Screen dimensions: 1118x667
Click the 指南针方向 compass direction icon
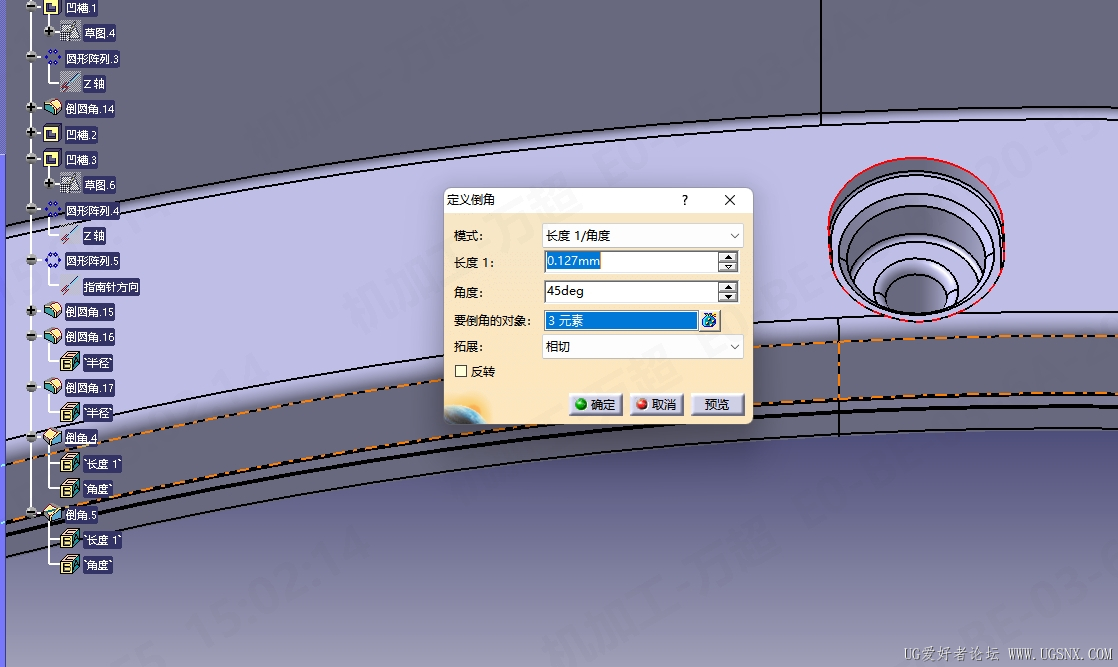[70, 286]
